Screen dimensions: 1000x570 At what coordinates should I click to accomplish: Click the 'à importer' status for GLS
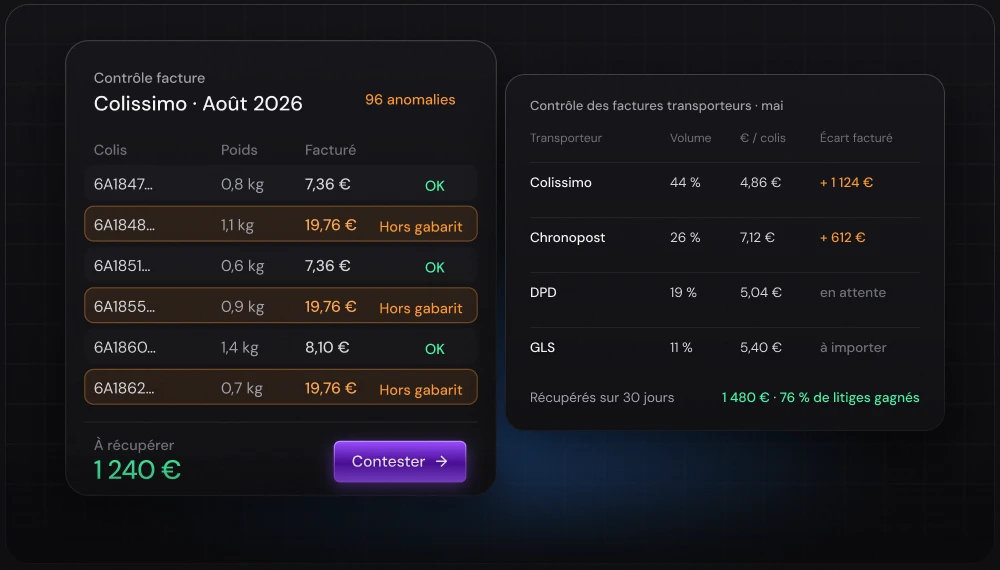point(853,347)
